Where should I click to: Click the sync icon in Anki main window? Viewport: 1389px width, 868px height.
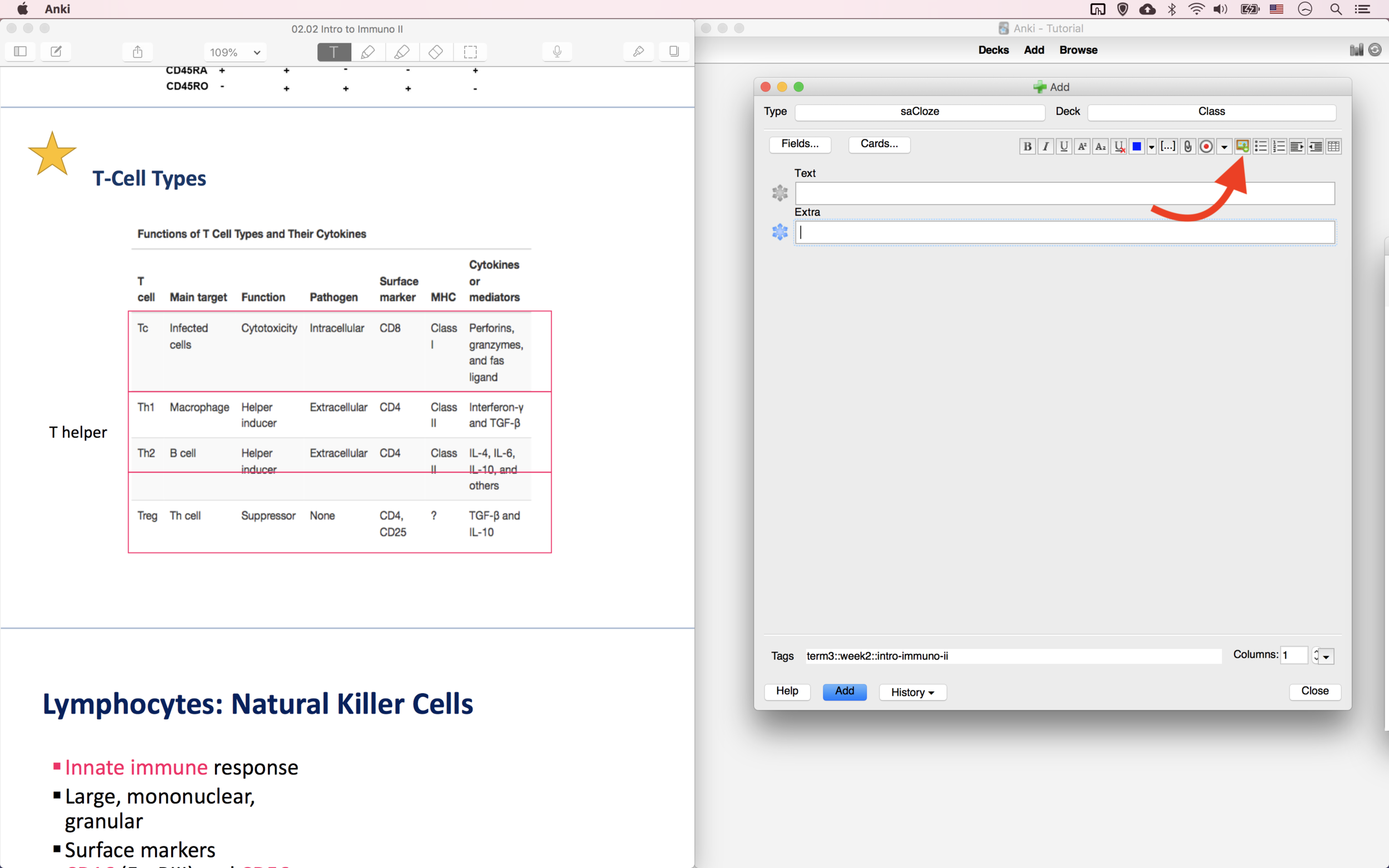tap(1375, 50)
